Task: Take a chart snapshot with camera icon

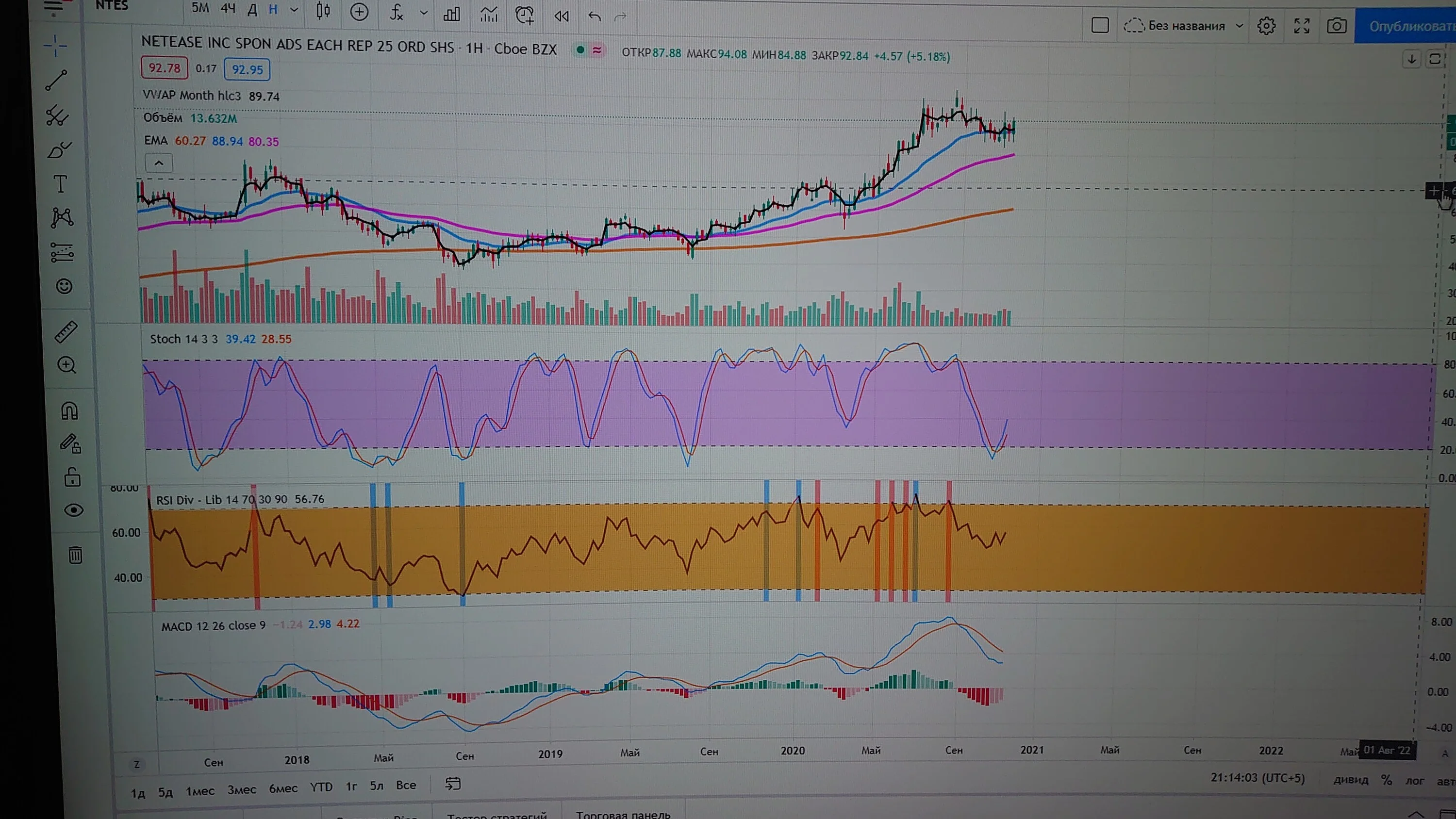Action: pos(1337,26)
